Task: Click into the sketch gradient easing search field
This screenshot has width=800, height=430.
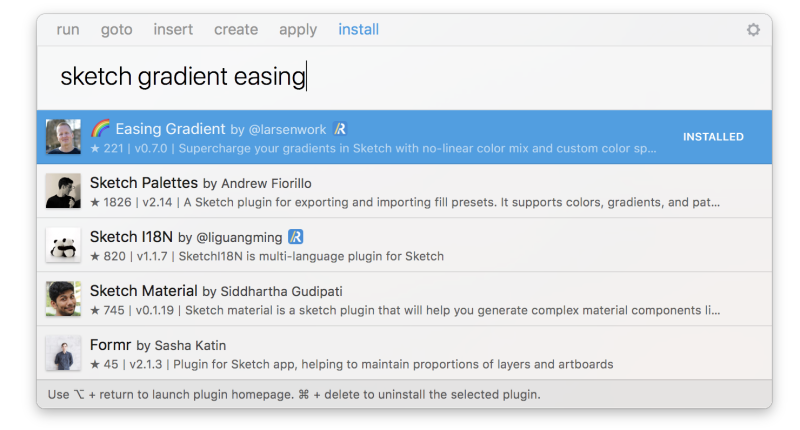Action: coord(404,78)
